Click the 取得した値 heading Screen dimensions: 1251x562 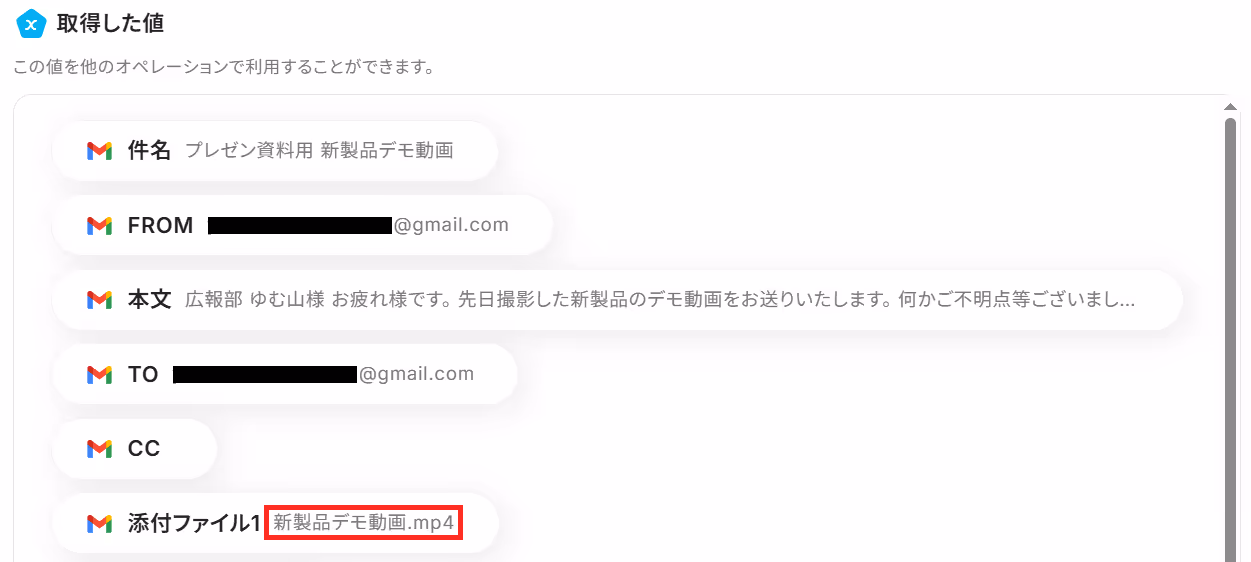click(x=111, y=22)
